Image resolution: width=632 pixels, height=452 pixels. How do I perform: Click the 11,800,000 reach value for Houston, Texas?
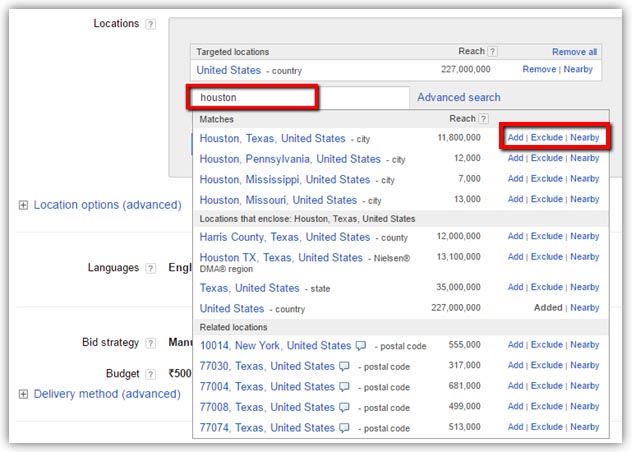coord(459,138)
